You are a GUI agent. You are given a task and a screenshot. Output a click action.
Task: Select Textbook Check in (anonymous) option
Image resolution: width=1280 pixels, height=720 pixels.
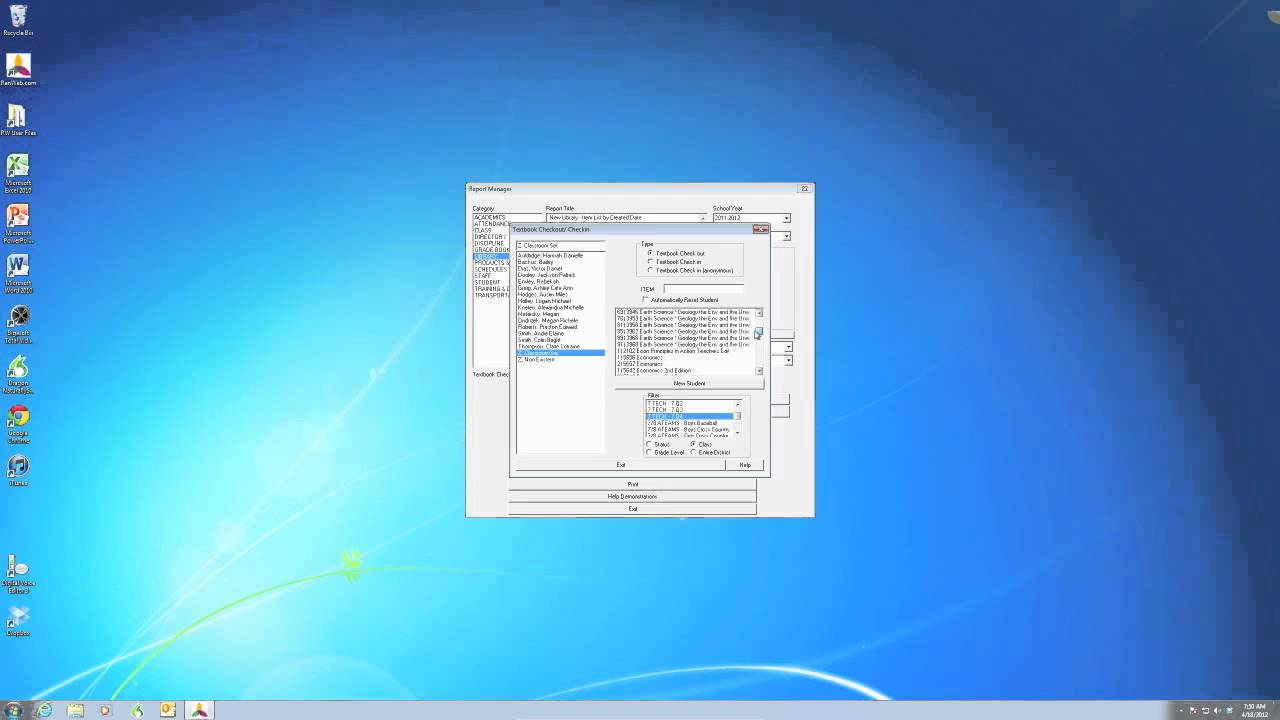[x=650, y=270]
